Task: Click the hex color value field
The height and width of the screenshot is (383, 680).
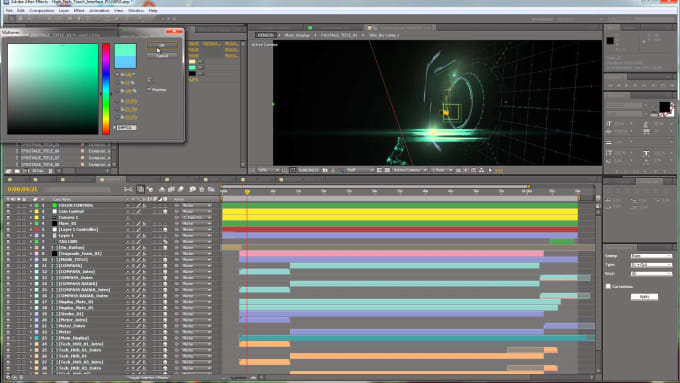Action: [126, 128]
